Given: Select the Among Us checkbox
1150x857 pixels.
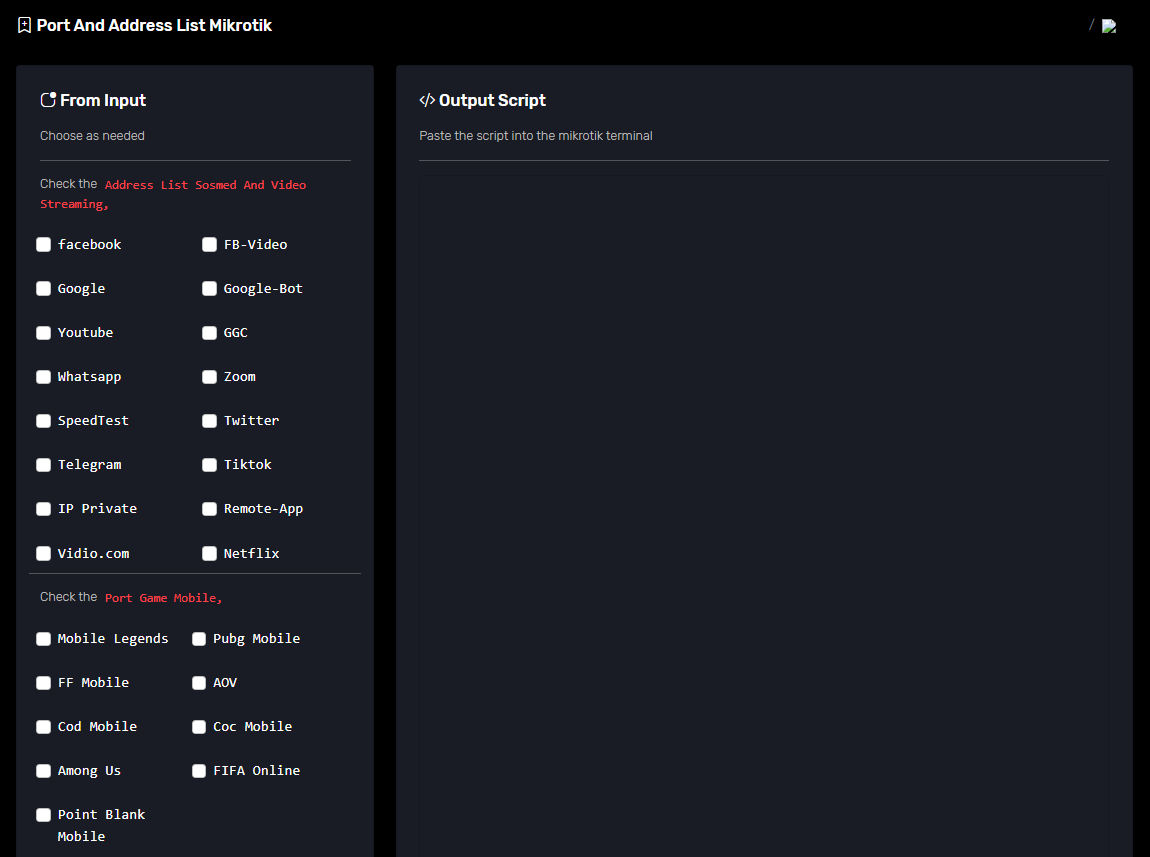Looking at the screenshot, I should click(43, 770).
